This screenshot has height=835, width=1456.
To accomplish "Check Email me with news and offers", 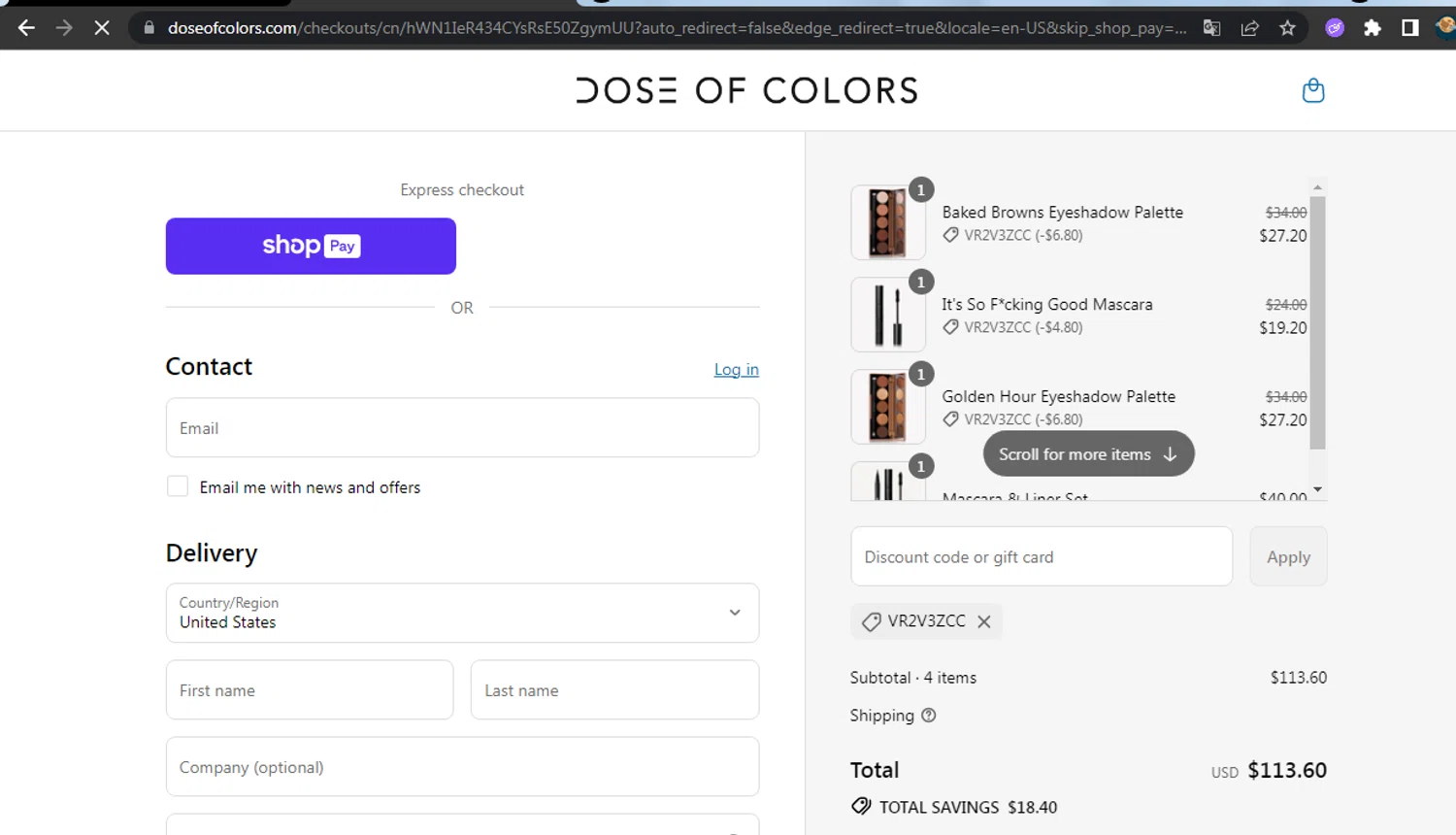I will [x=178, y=486].
